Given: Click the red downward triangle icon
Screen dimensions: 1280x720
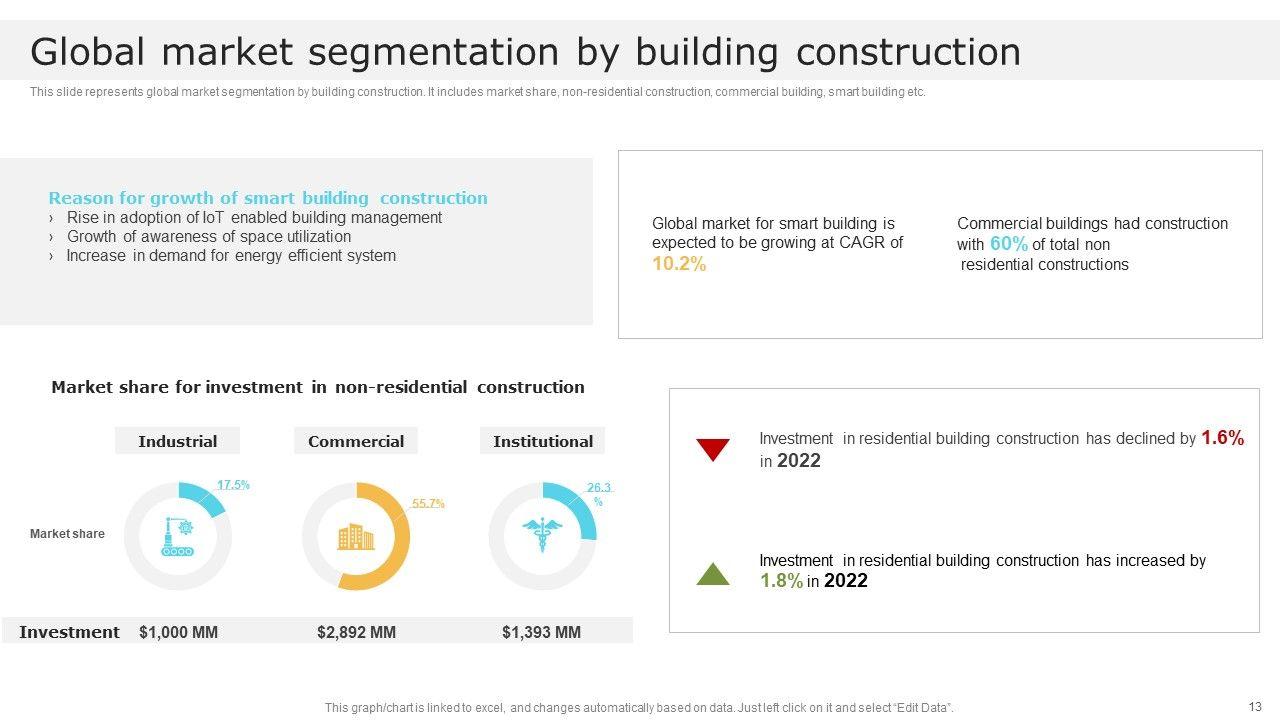Looking at the screenshot, I should [x=713, y=449].
